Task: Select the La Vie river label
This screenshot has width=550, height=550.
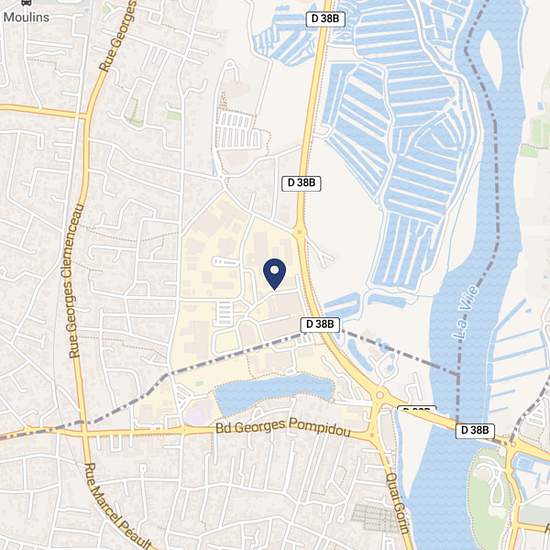Action: point(465,313)
